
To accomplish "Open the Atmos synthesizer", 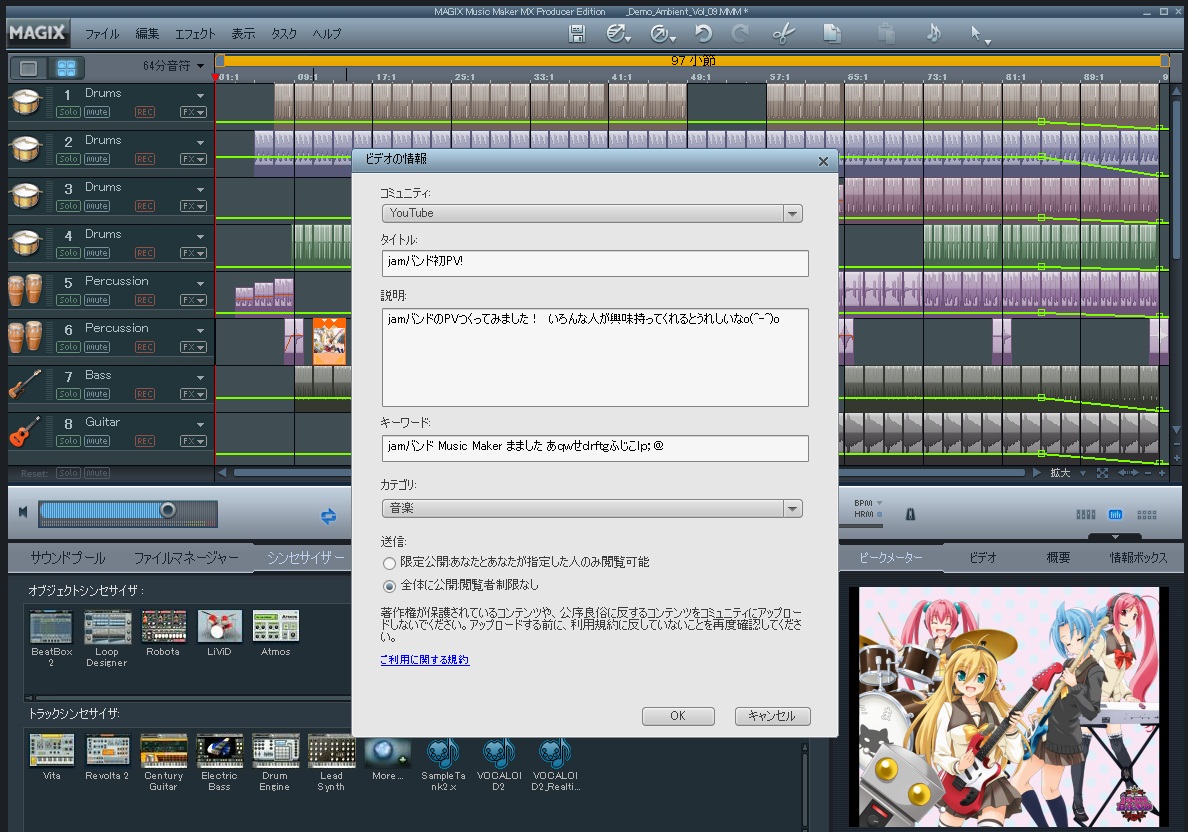I will [x=275, y=627].
